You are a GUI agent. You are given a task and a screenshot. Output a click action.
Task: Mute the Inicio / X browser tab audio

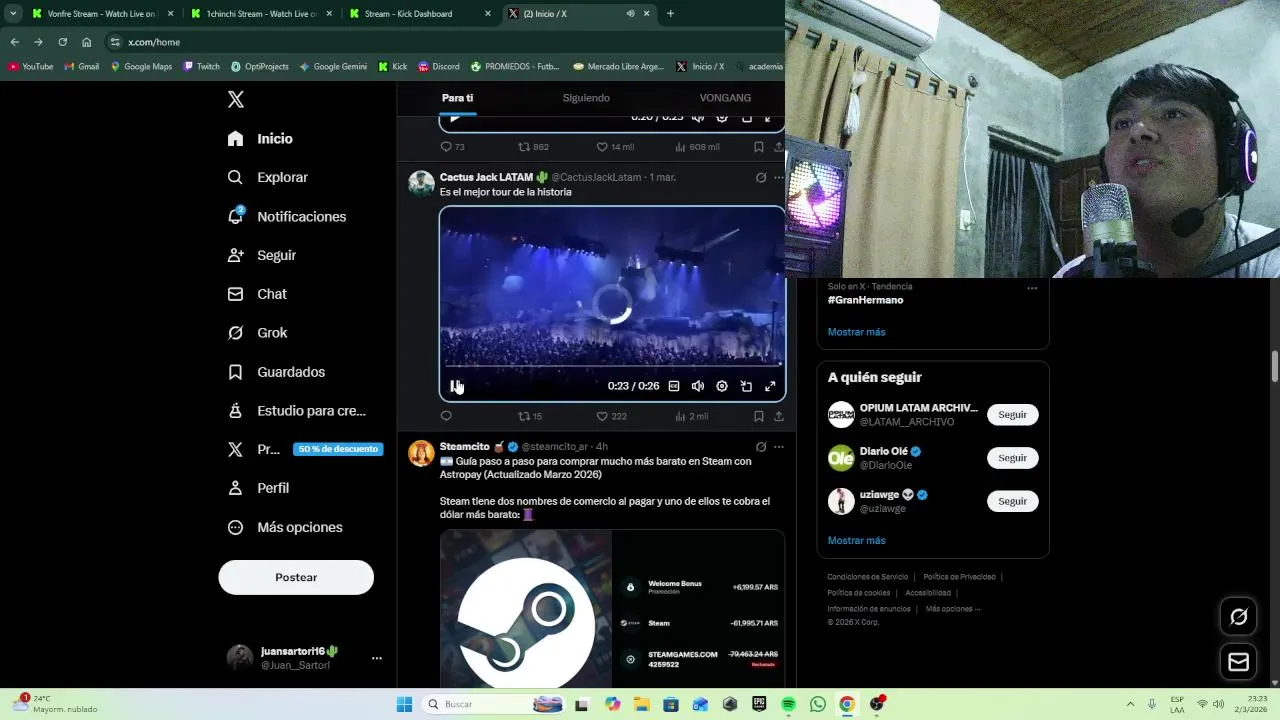click(630, 14)
